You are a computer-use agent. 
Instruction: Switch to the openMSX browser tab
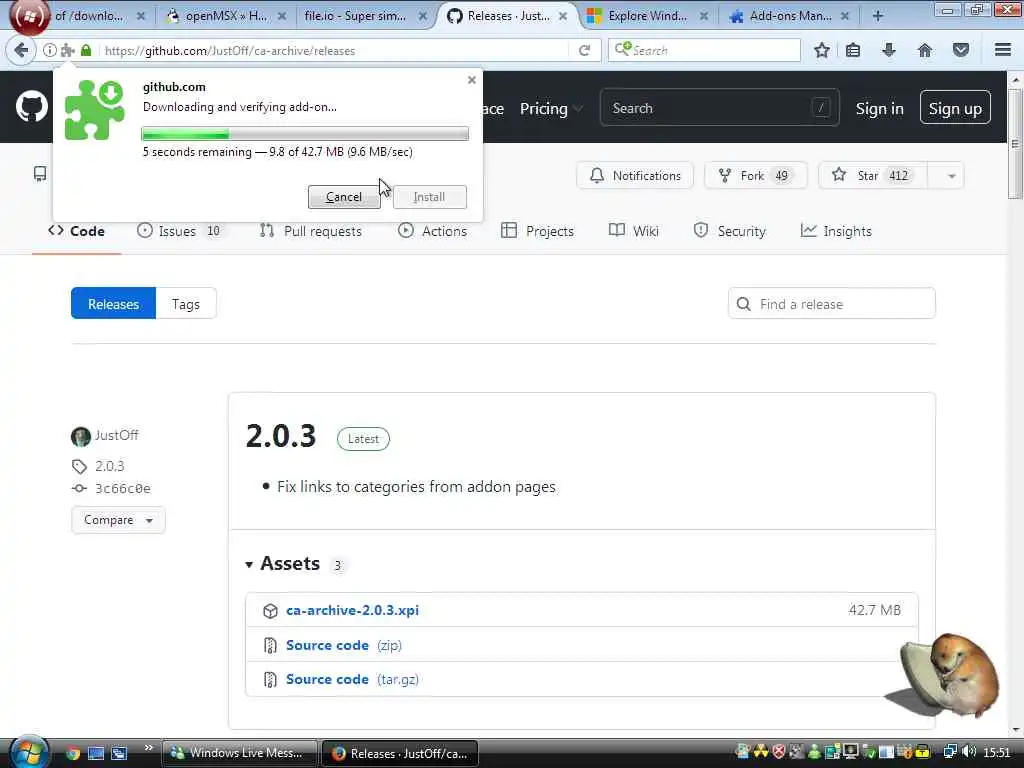(x=226, y=16)
